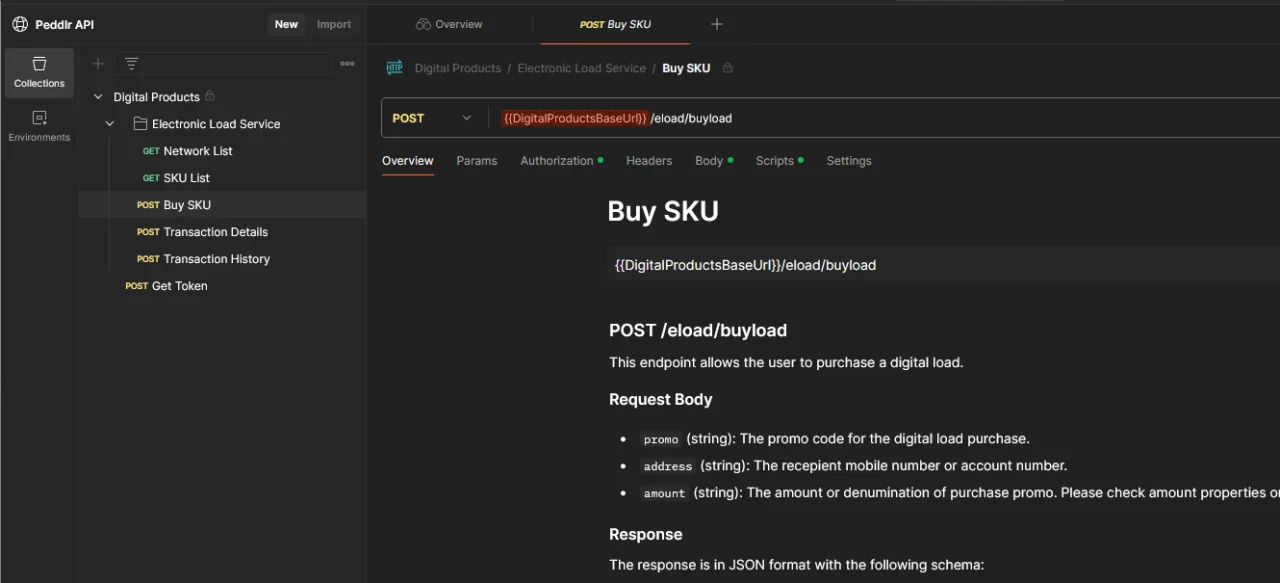Collapse the Digital Products collection

[x=98, y=97]
